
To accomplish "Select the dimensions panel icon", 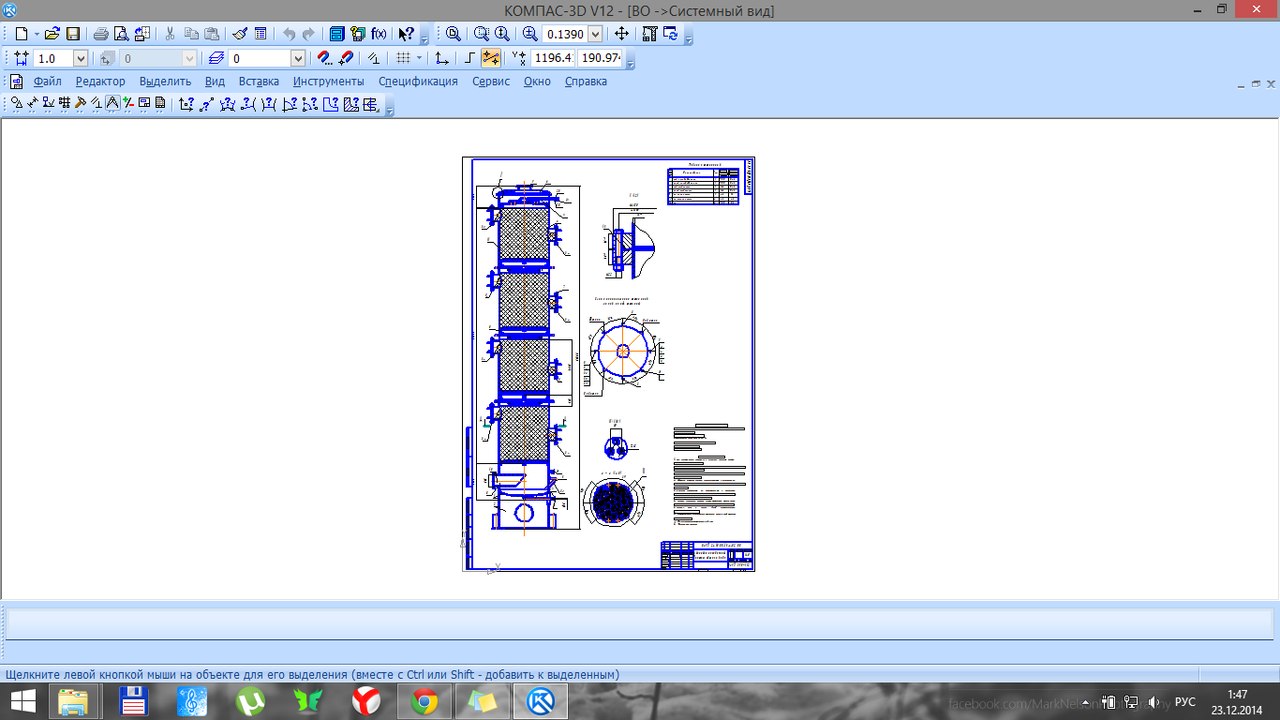I will [x=31, y=102].
